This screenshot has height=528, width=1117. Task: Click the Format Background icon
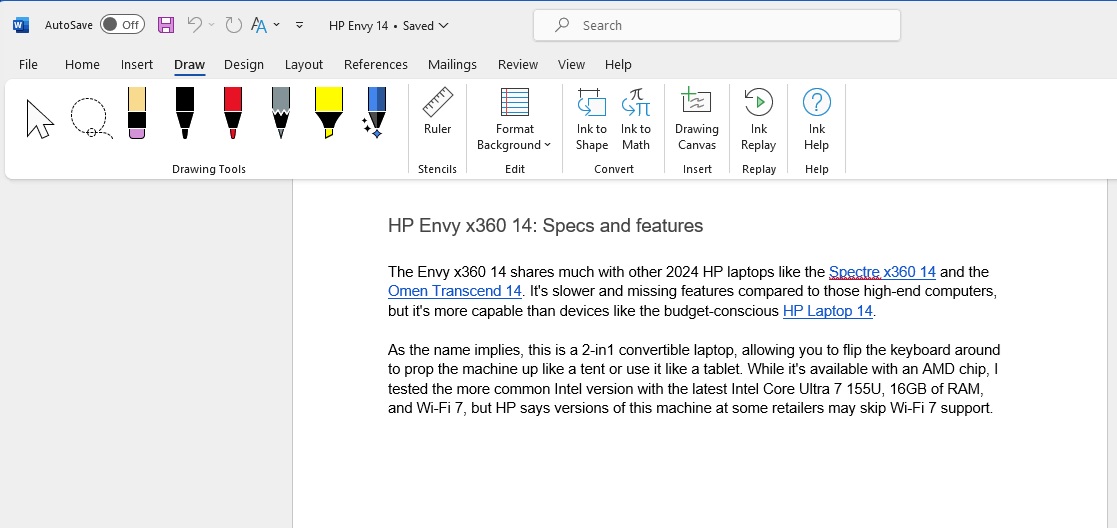pyautogui.click(x=514, y=102)
